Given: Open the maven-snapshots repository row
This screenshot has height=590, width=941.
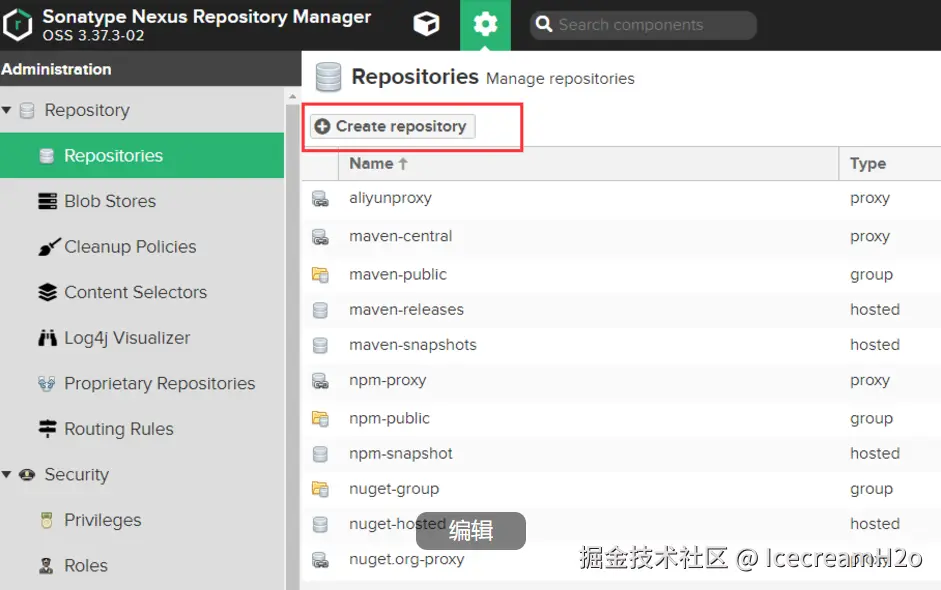Looking at the screenshot, I should click(x=621, y=345).
